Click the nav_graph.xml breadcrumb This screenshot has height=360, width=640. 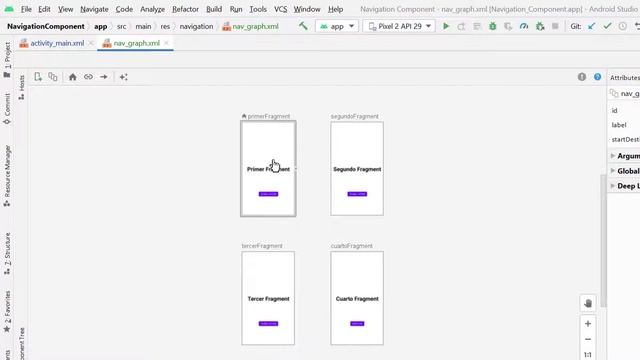pyautogui.click(x=251, y=26)
